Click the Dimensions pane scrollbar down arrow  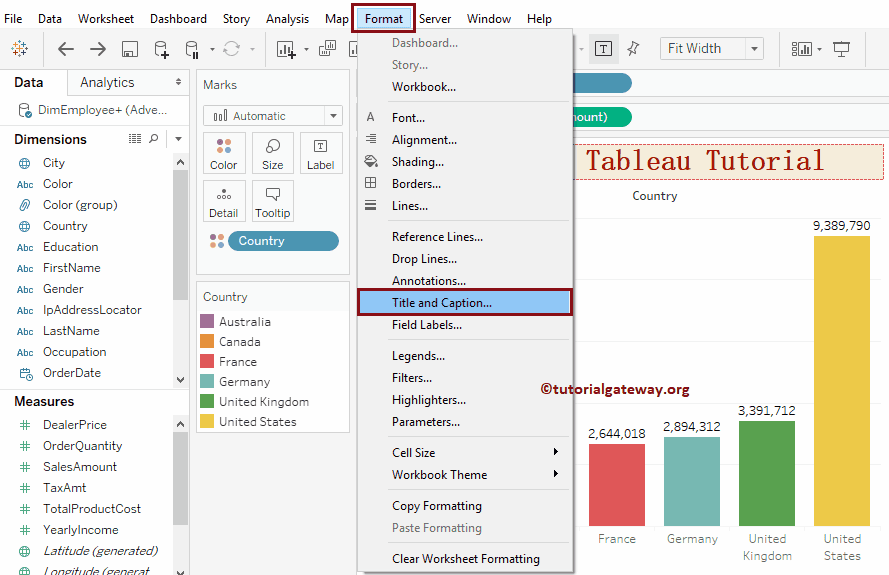tap(180, 380)
